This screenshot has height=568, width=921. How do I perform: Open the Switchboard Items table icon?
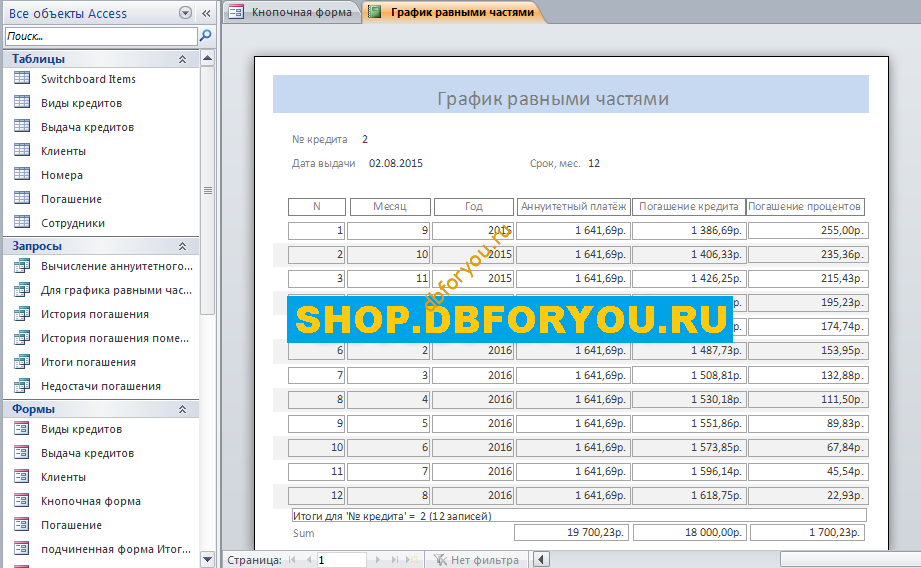22,78
